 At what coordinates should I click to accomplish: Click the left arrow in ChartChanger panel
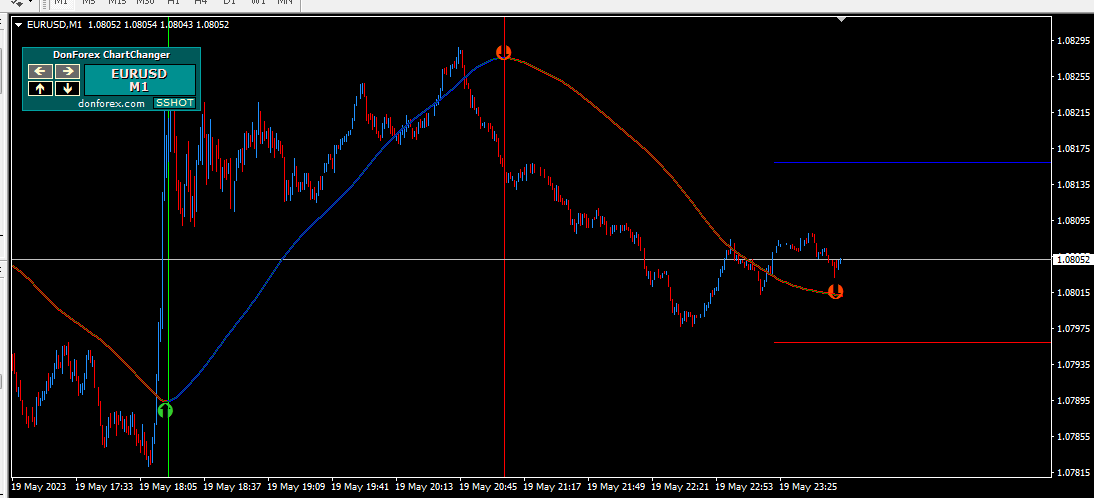pos(40,71)
